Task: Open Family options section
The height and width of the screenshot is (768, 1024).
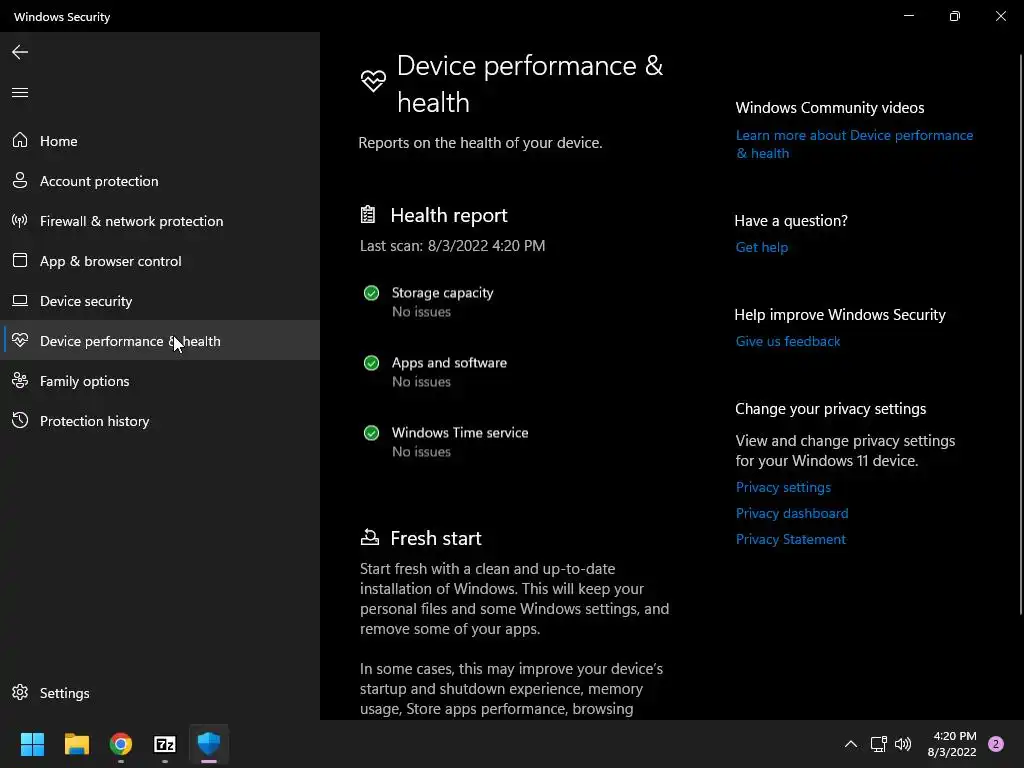Action: pyautogui.click(x=160, y=381)
